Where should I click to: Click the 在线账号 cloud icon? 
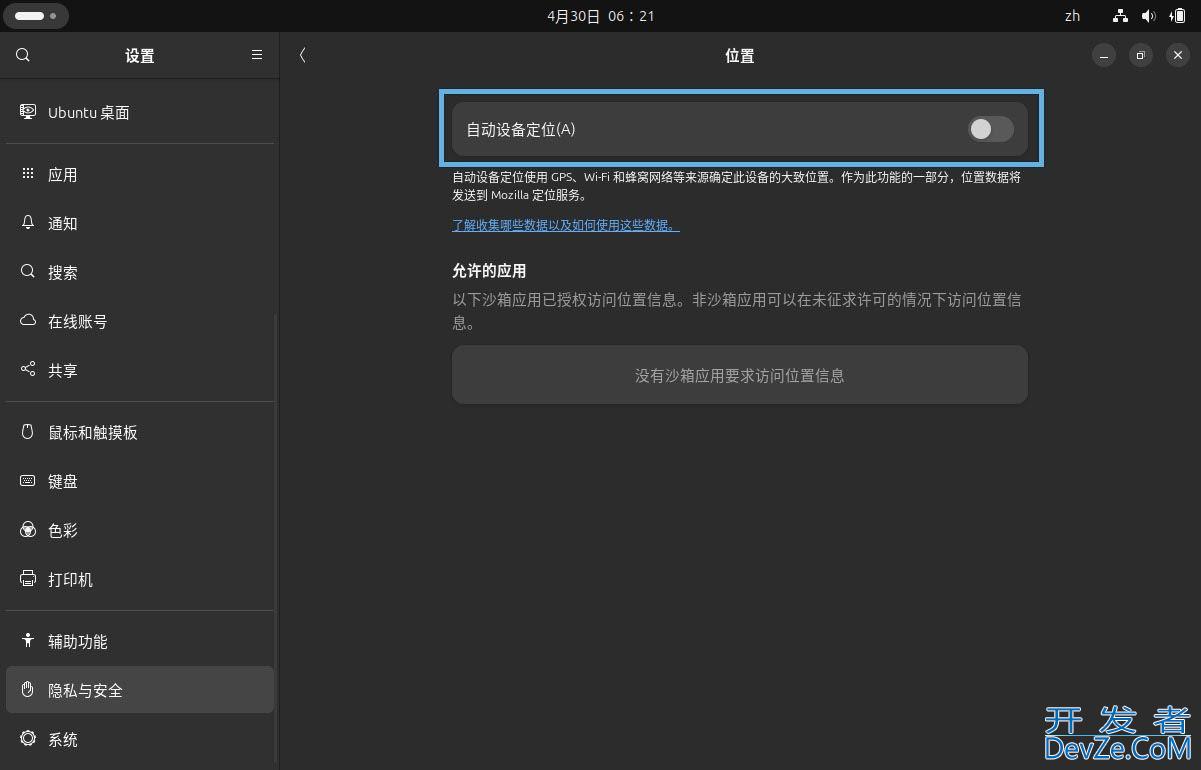(x=28, y=321)
